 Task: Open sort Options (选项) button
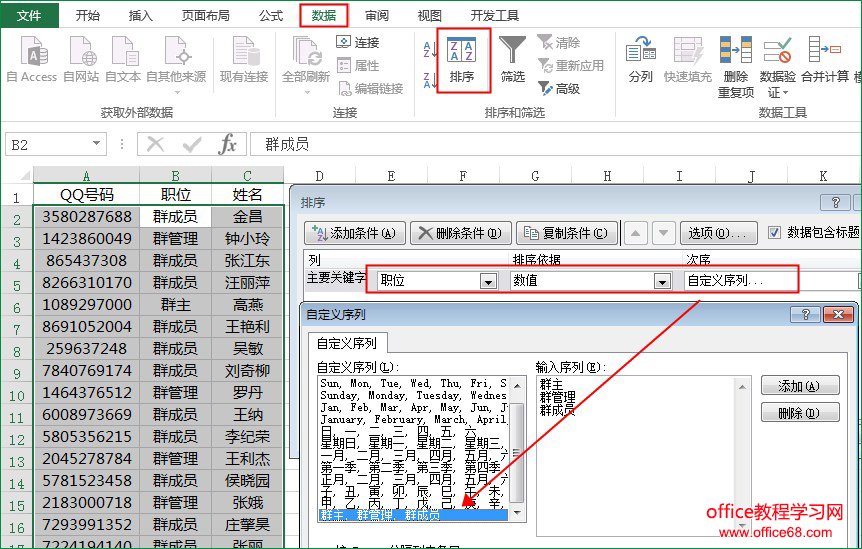tap(719, 233)
